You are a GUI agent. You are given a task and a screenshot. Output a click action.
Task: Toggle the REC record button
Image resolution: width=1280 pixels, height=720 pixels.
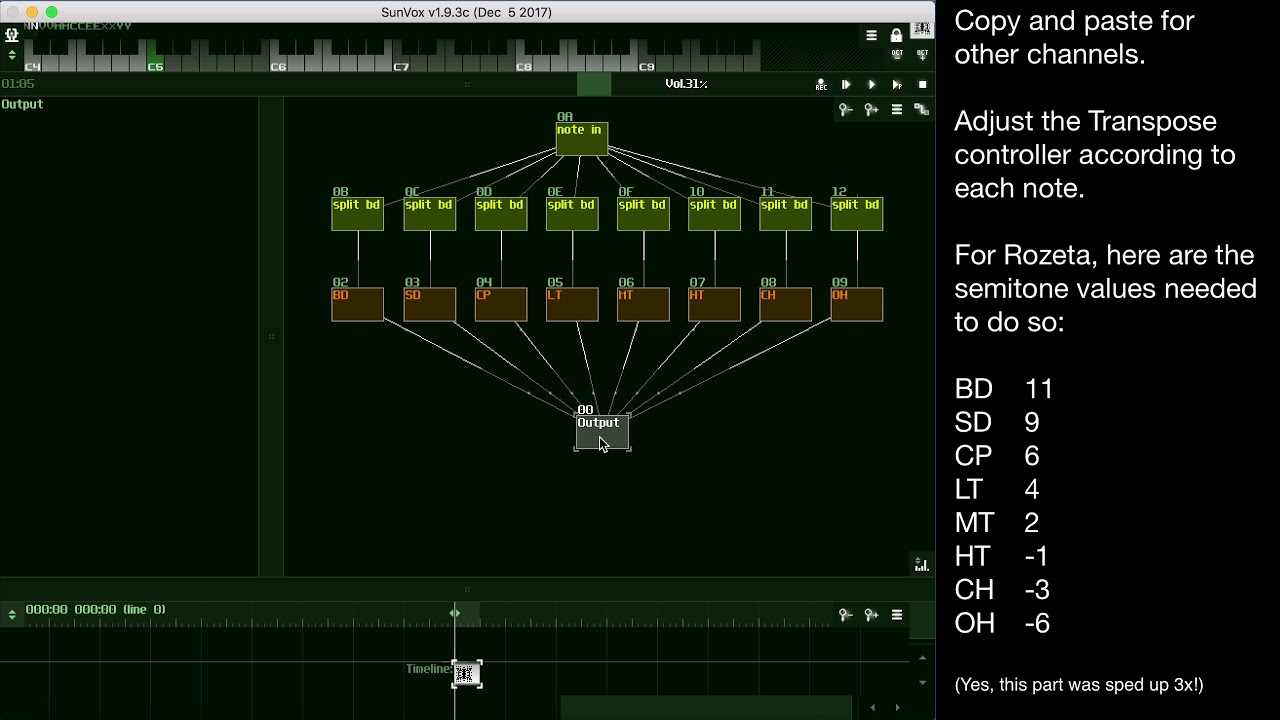coord(821,85)
